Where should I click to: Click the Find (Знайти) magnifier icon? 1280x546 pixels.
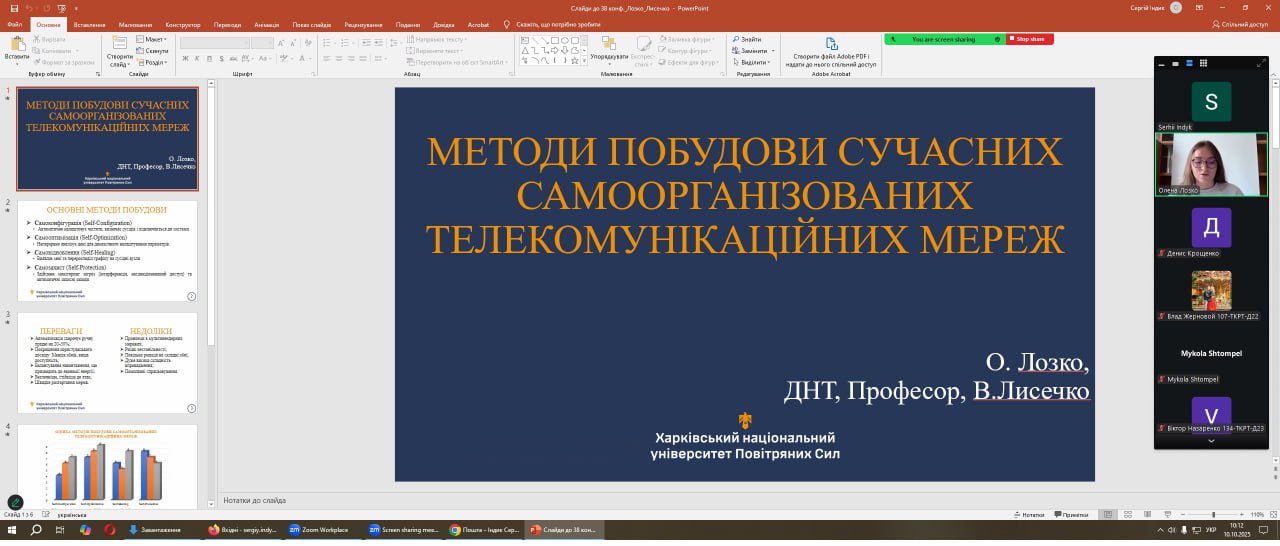pyautogui.click(x=735, y=39)
